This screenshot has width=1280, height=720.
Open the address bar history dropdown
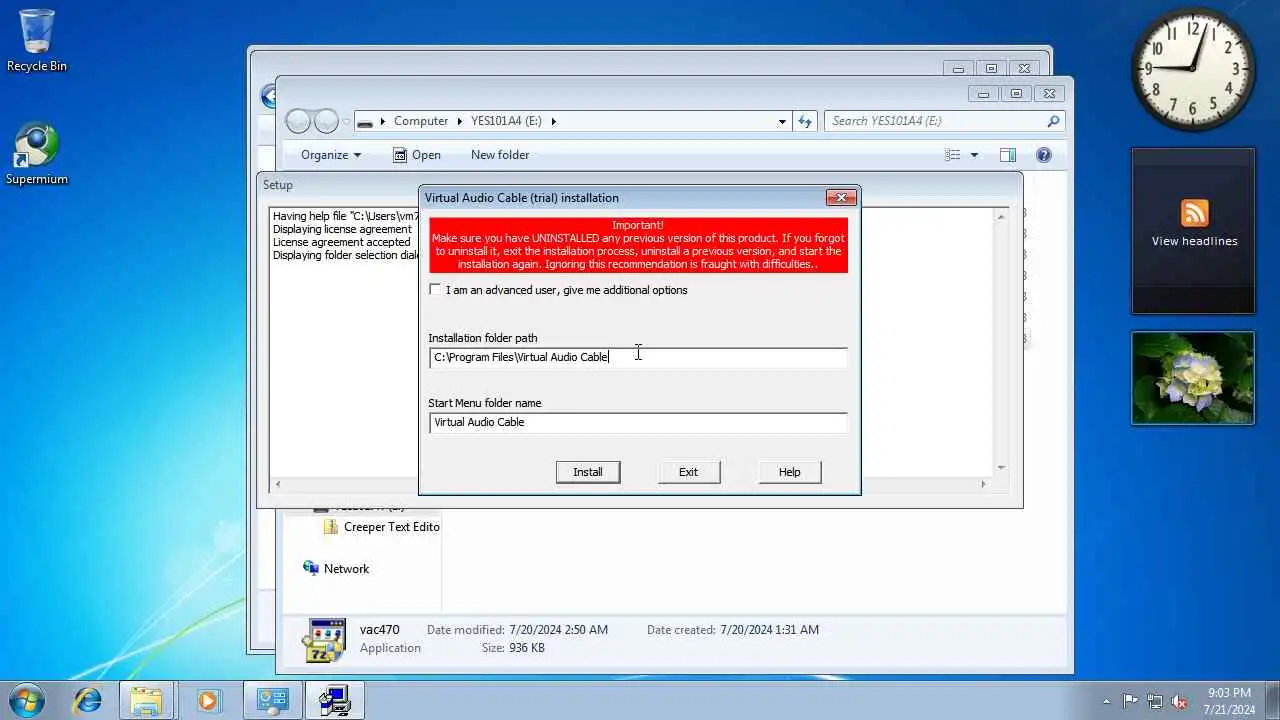[x=782, y=121]
